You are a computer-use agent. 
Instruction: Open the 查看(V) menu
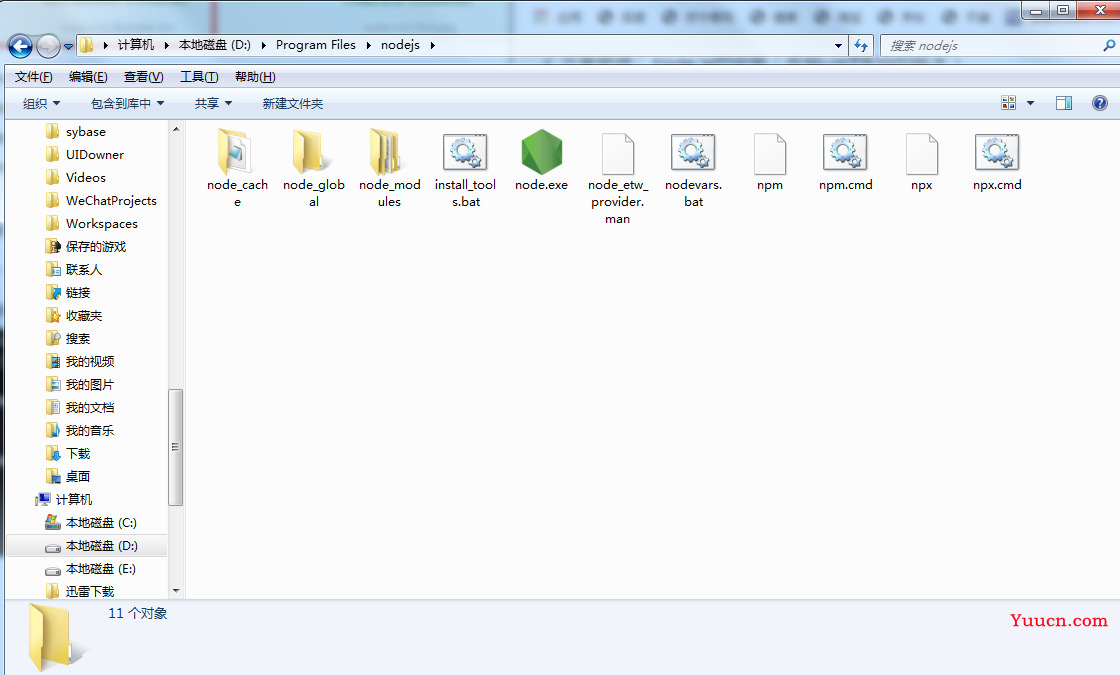point(144,76)
